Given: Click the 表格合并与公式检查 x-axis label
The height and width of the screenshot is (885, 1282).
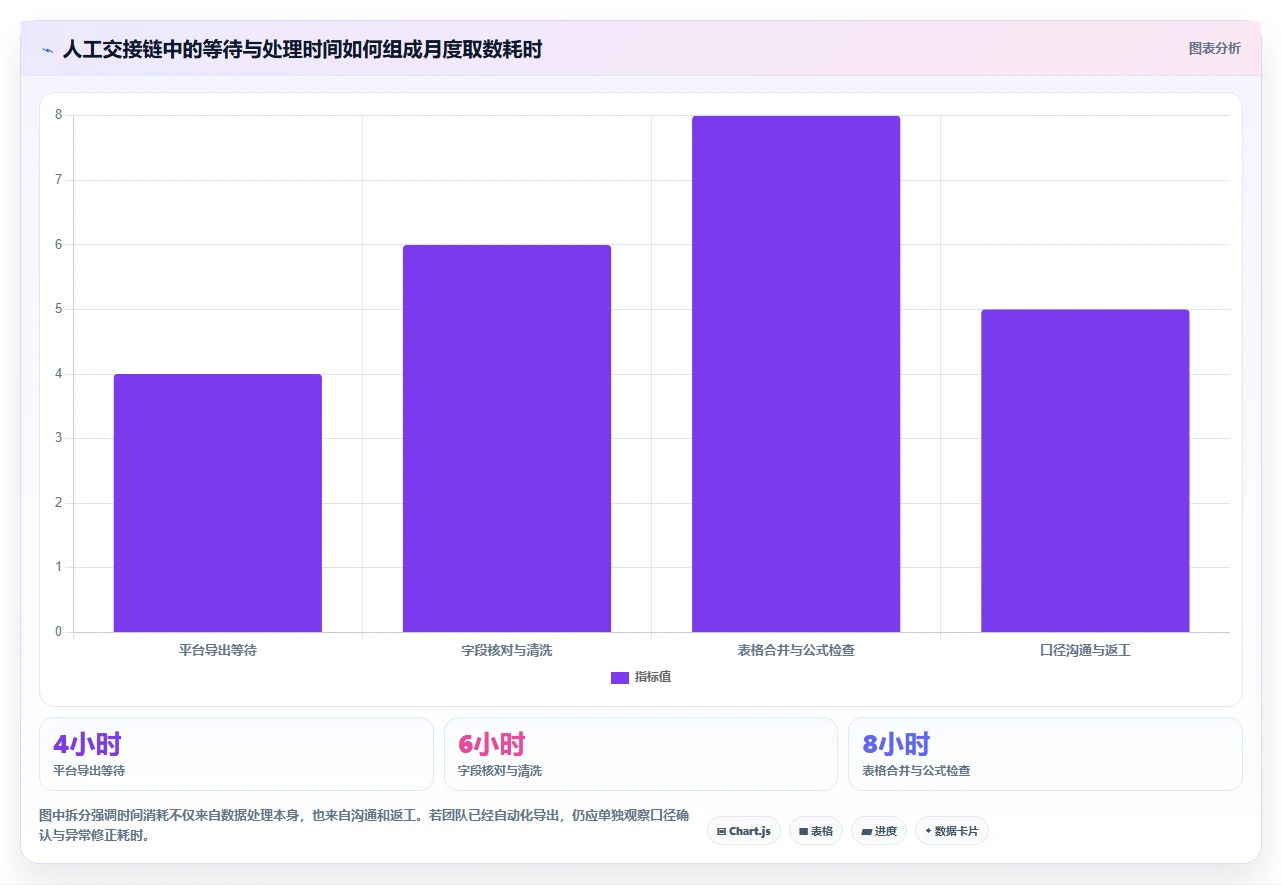Looking at the screenshot, I should 796,650.
